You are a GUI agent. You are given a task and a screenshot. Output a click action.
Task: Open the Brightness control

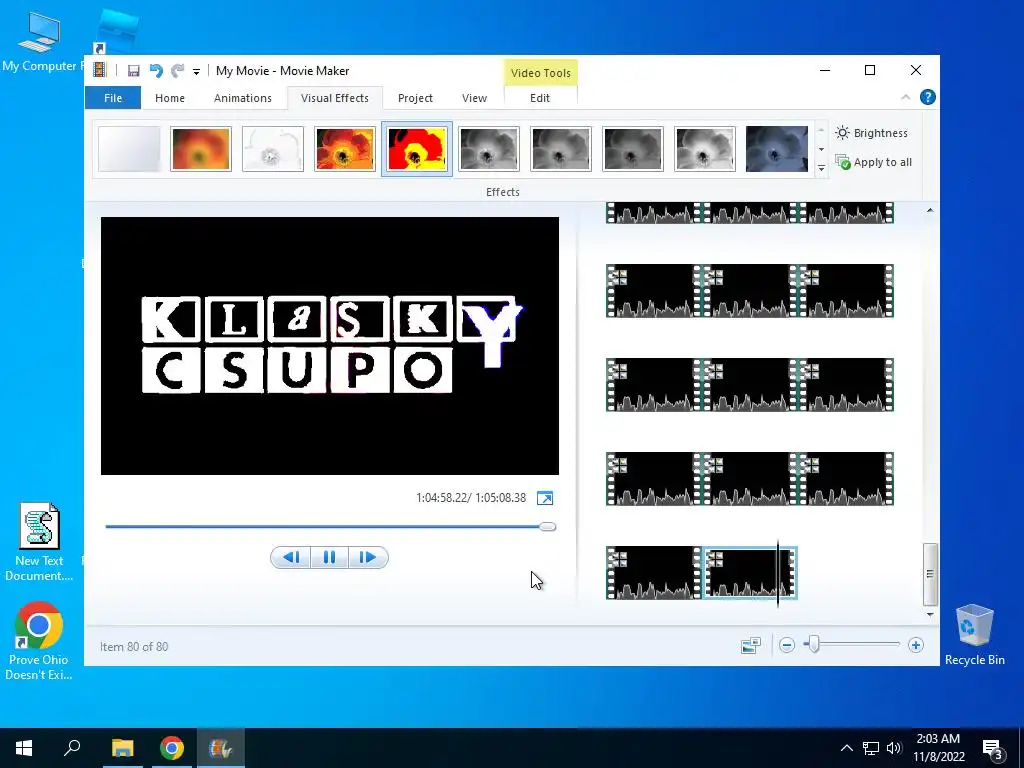(x=872, y=133)
